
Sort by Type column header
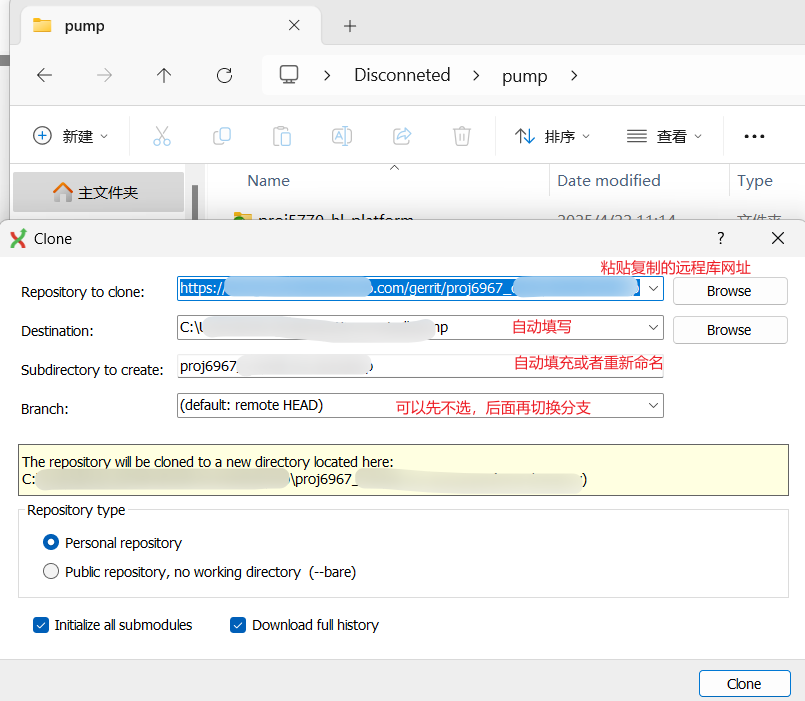pyautogui.click(x=755, y=181)
